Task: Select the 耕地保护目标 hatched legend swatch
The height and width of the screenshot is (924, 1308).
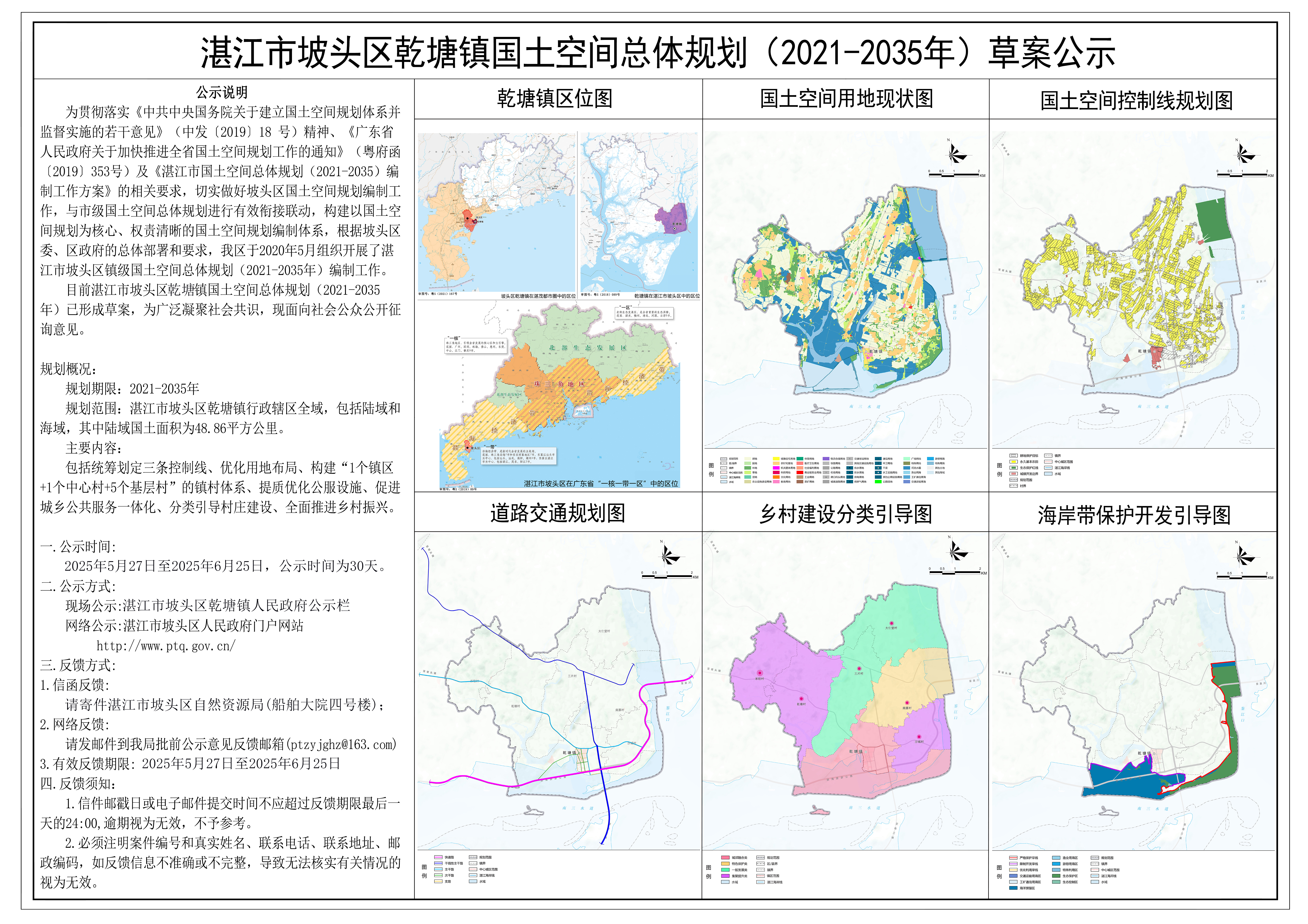Action: pos(1013,456)
